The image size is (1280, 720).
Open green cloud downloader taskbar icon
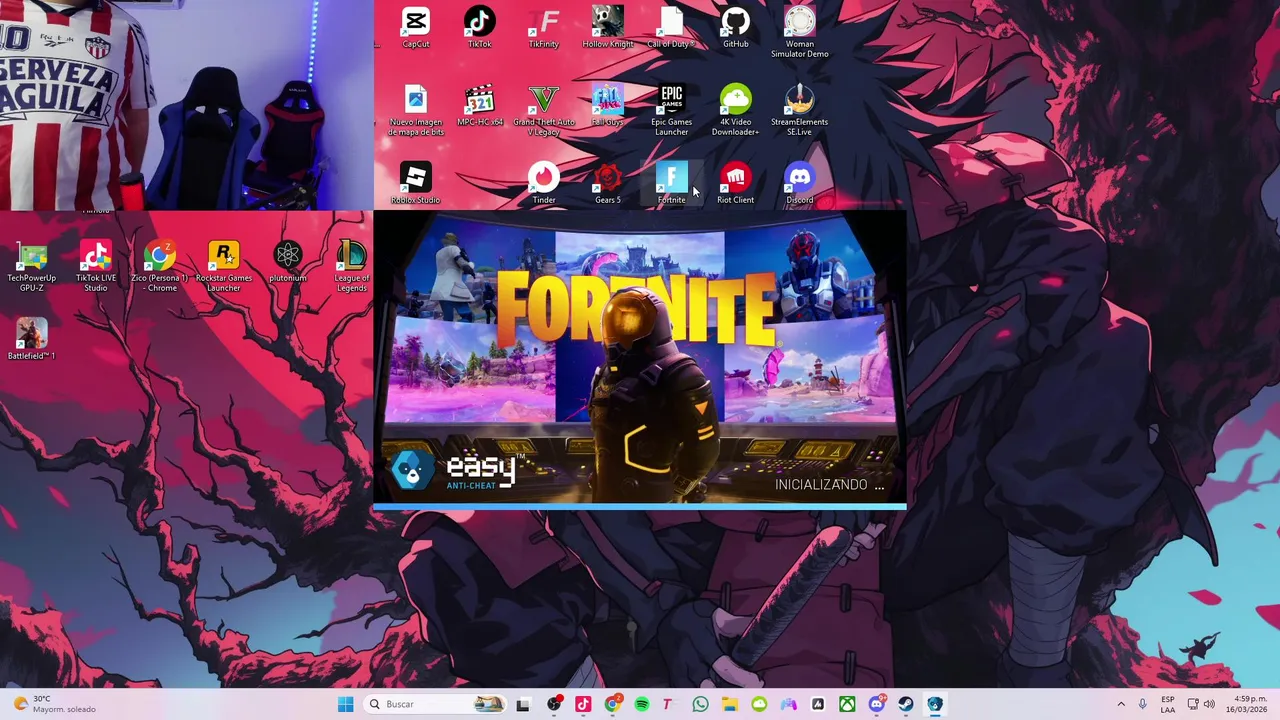pos(759,704)
